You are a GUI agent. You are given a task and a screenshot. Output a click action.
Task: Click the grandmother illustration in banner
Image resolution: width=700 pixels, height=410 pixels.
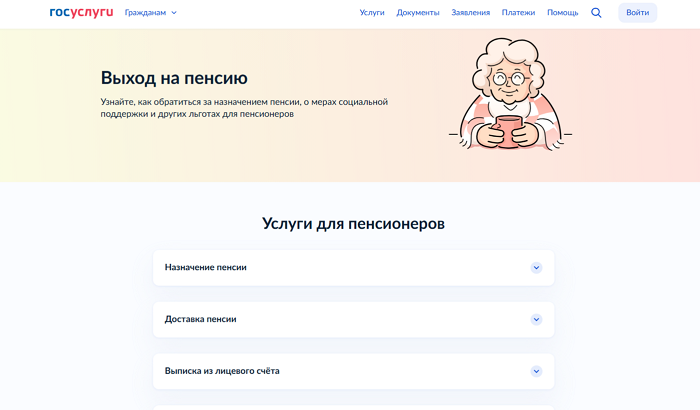pyautogui.click(x=509, y=96)
